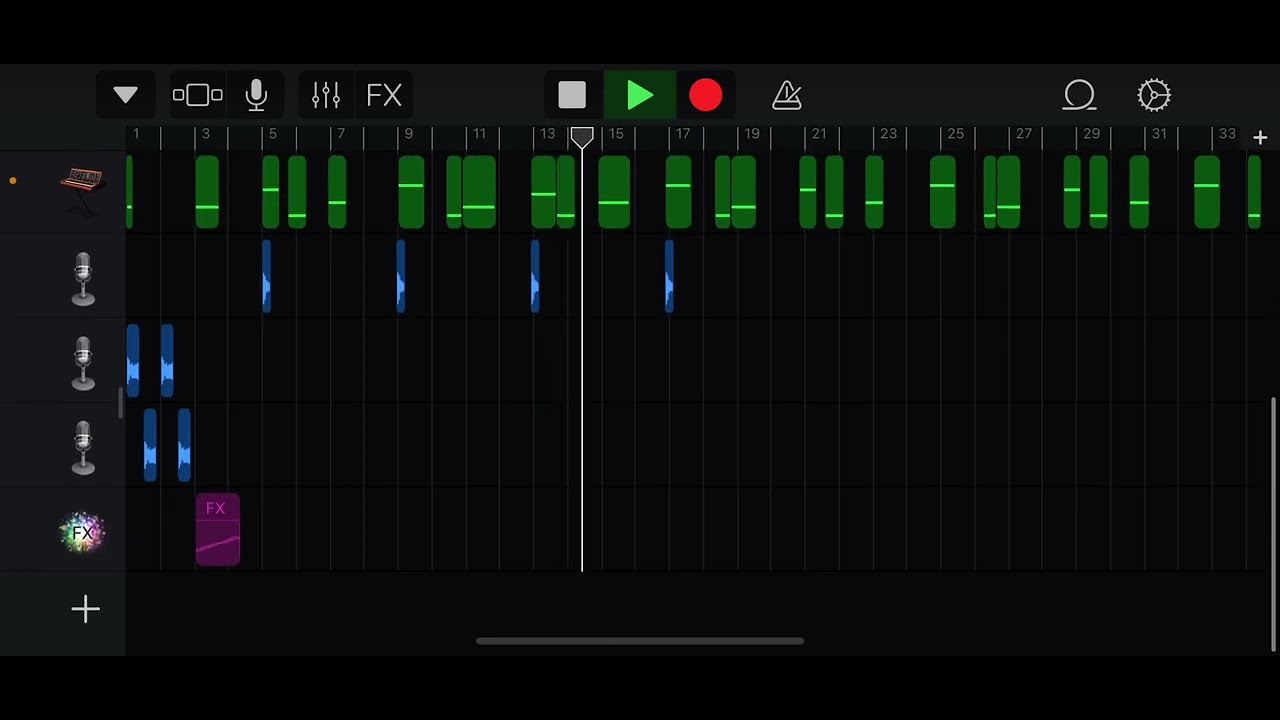Tap the track header resize handle
1280x720 pixels.
tap(120, 404)
